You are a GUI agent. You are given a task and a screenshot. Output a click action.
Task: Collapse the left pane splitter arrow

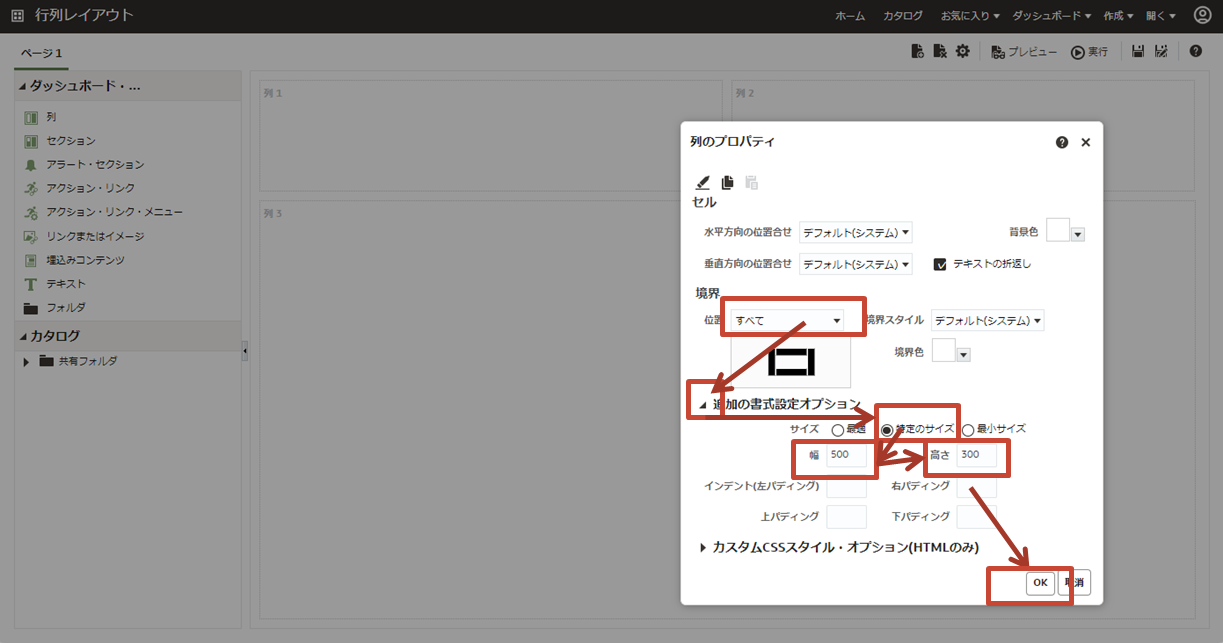(x=245, y=351)
